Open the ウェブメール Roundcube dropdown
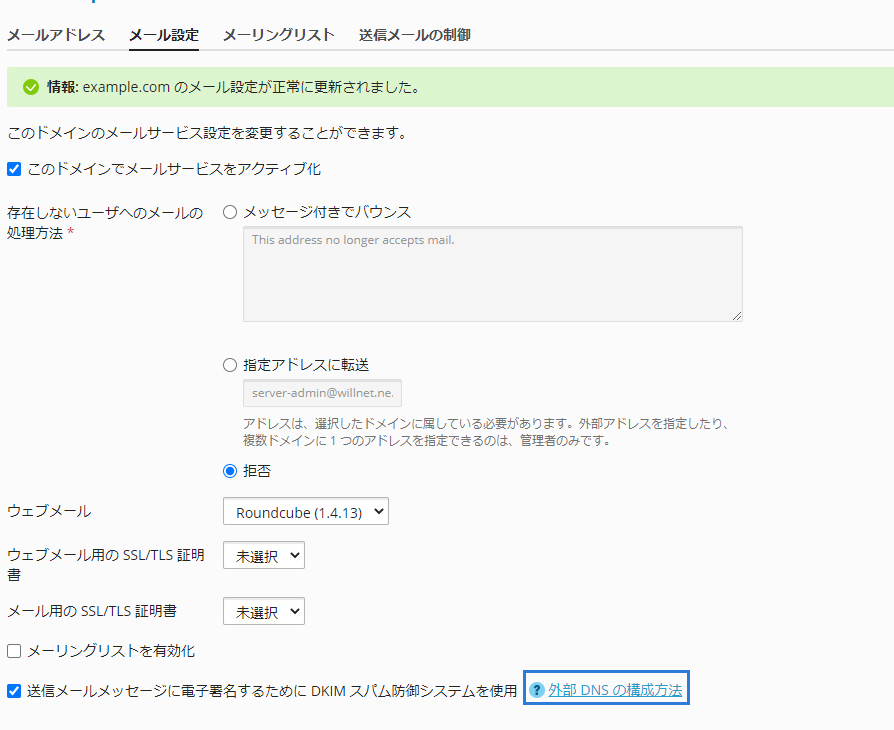The width and height of the screenshot is (894, 730). pos(305,512)
